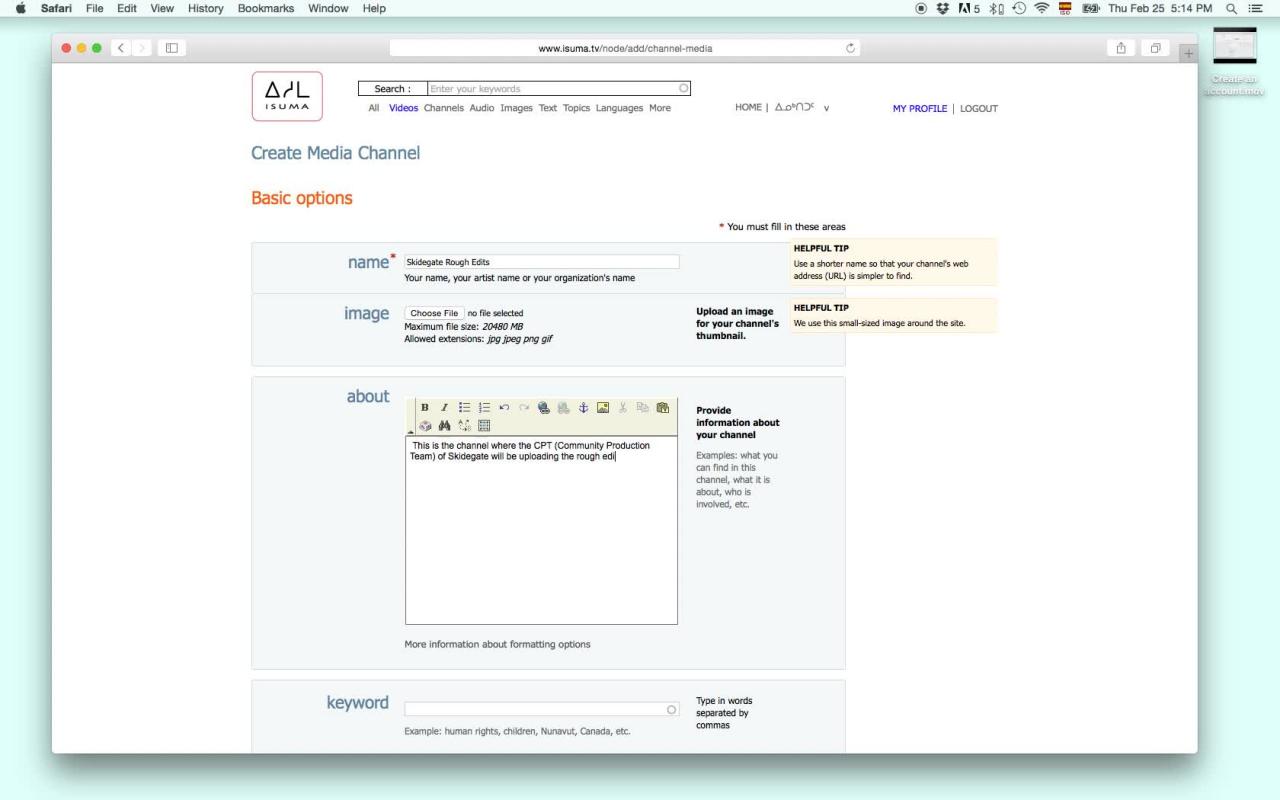Click the Safari address bar

pyautogui.click(x=625, y=48)
